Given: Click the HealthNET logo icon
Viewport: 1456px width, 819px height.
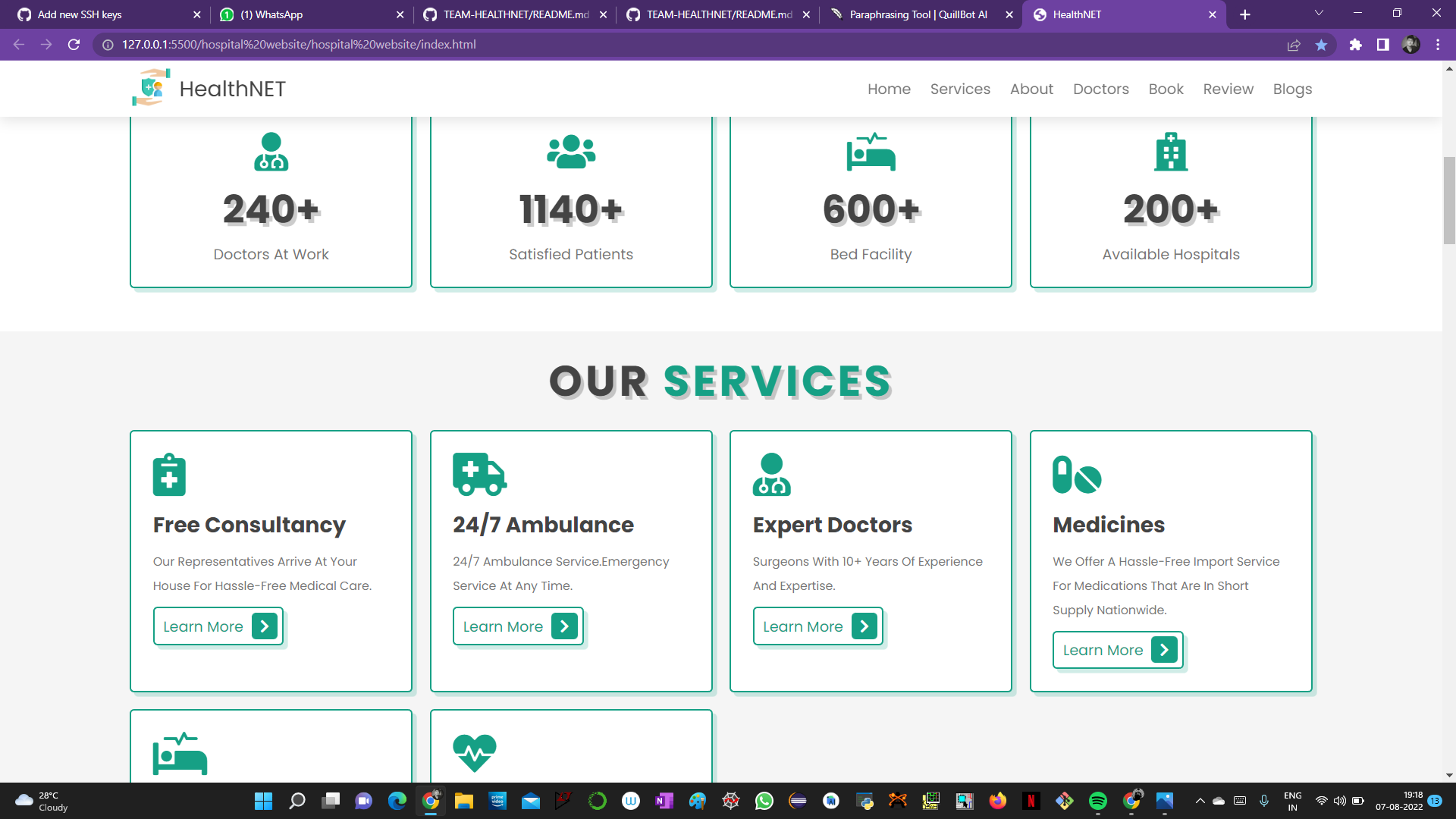Looking at the screenshot, I should click(151, 87).
